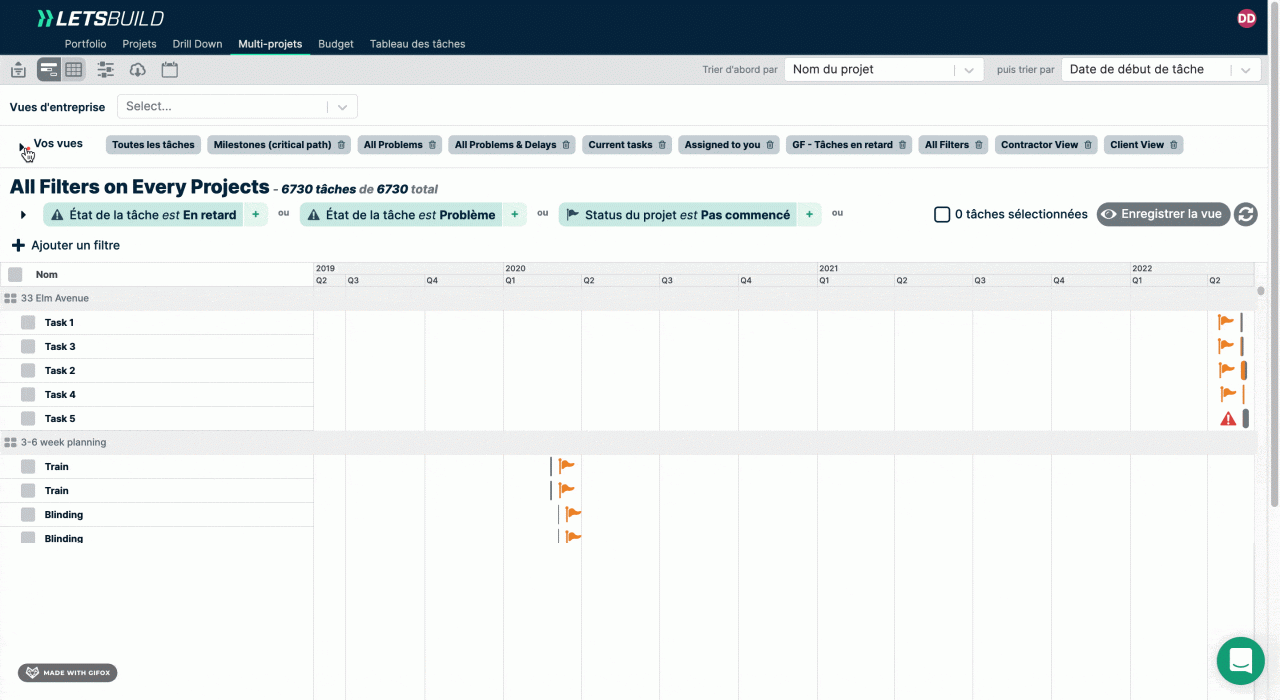This screenshot has width=1280, height=700.
Task: Click the refresh icon beside Enregistrer la vue
Action: coord(1245,214)
